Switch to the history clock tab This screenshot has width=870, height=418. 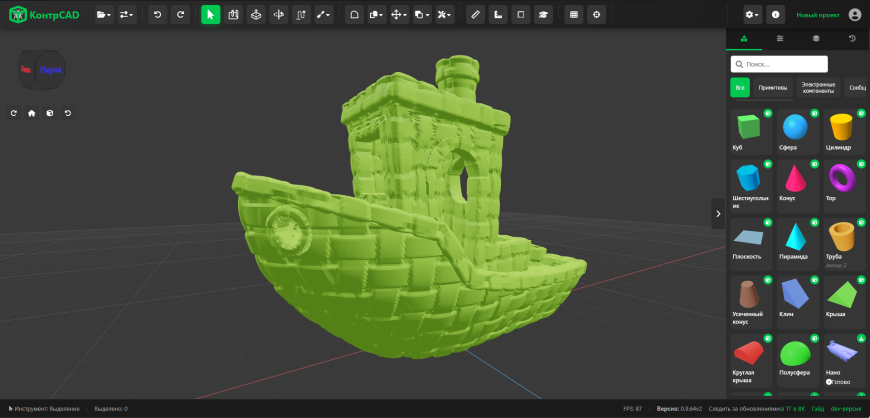click(852, 38)
